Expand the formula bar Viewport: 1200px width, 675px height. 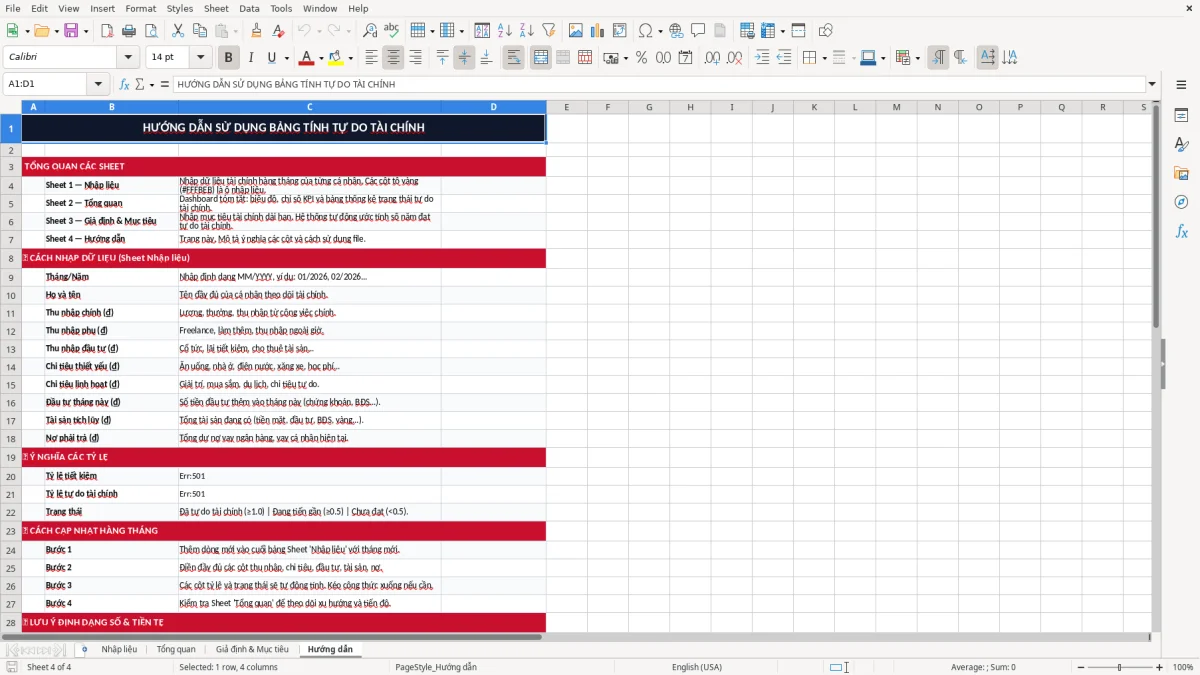tap(1152, 84)
